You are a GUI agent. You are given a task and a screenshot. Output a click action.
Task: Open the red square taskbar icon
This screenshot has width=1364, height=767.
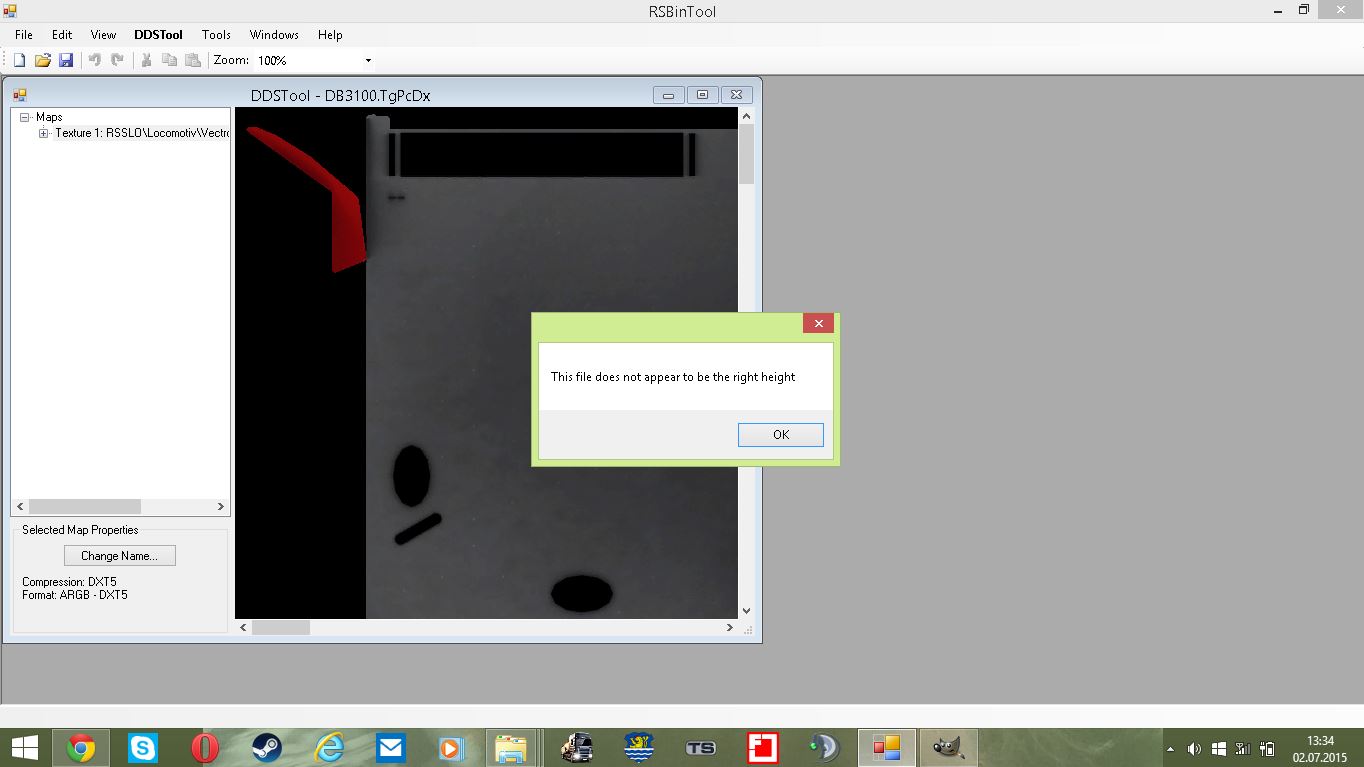(x=763, y=748)
